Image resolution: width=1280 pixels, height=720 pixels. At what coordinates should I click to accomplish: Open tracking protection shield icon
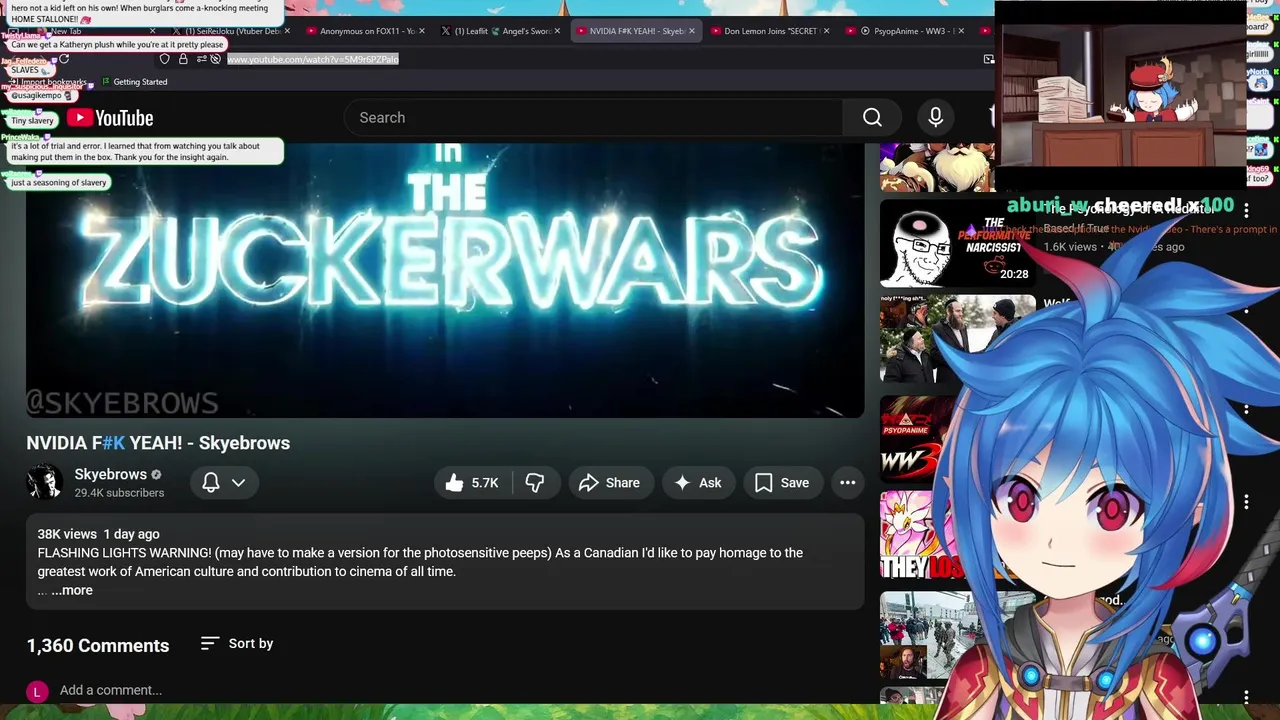(165, 59)
